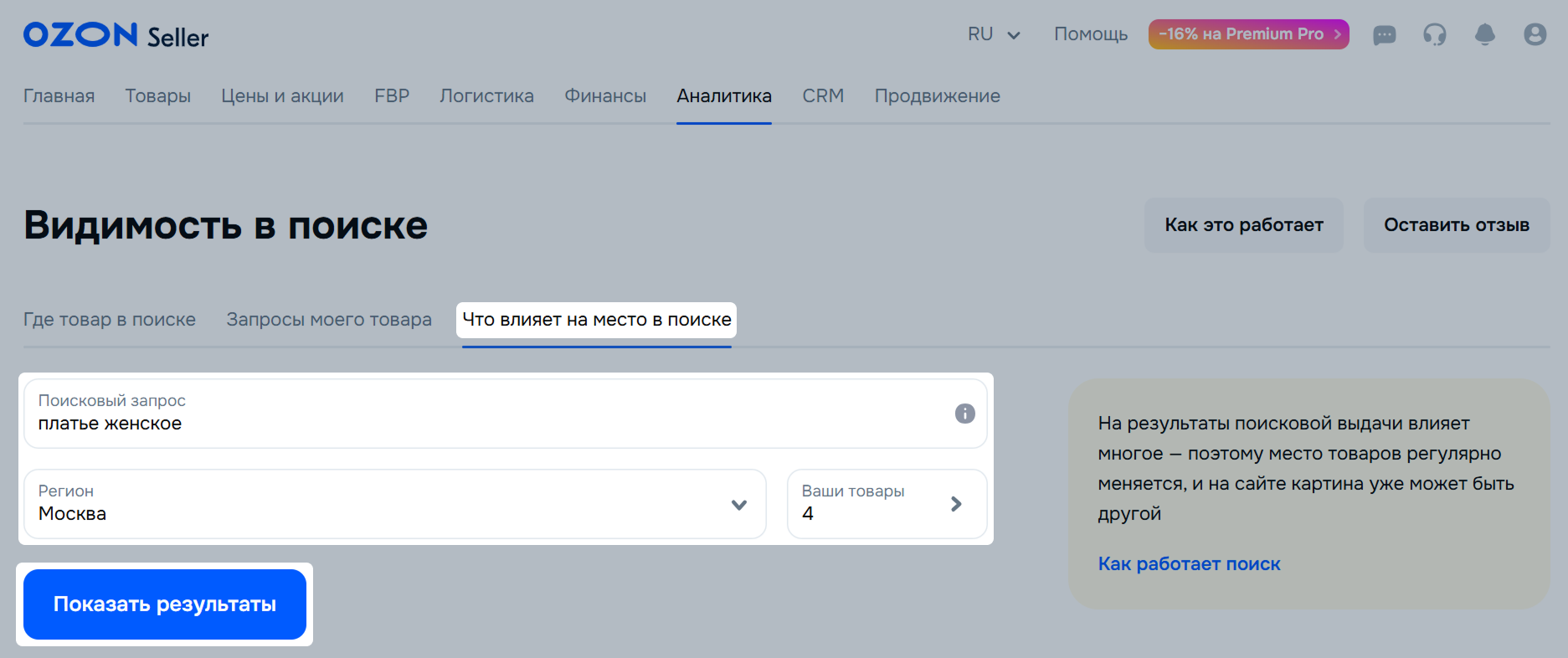Click the Поисковый запрос input field
Image resolution: width=1568 pixels, height=658 pixels.
(486, 415)
